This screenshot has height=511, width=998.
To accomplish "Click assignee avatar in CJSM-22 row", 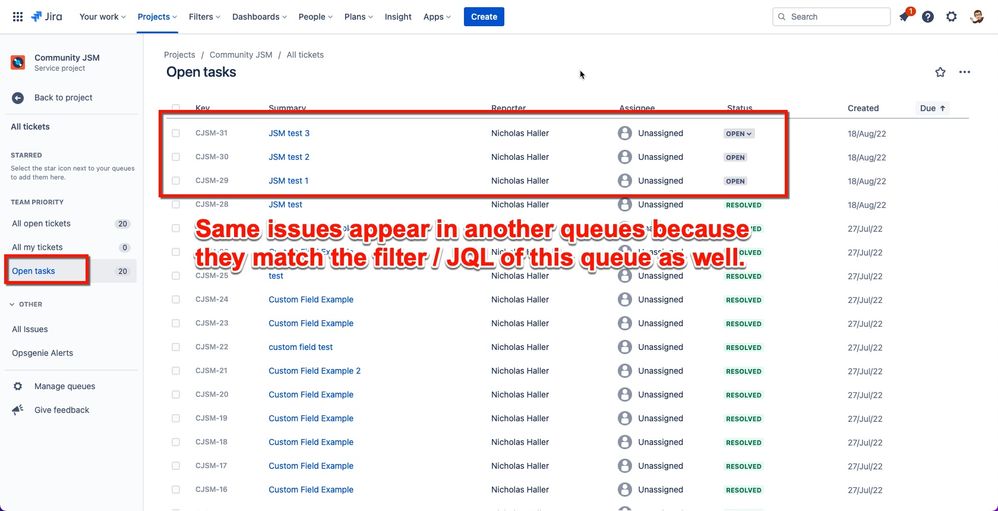I will pyautogui.click(x=625, y=347).
